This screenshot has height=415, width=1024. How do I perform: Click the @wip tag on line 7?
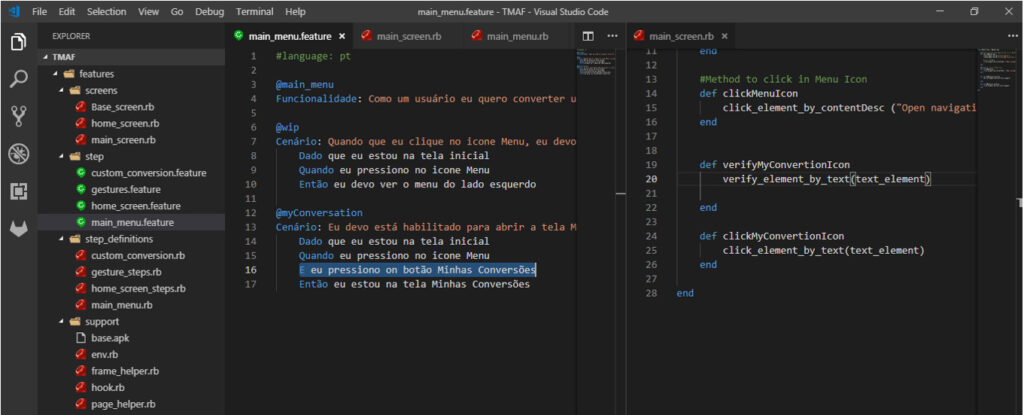pos(287,127)
